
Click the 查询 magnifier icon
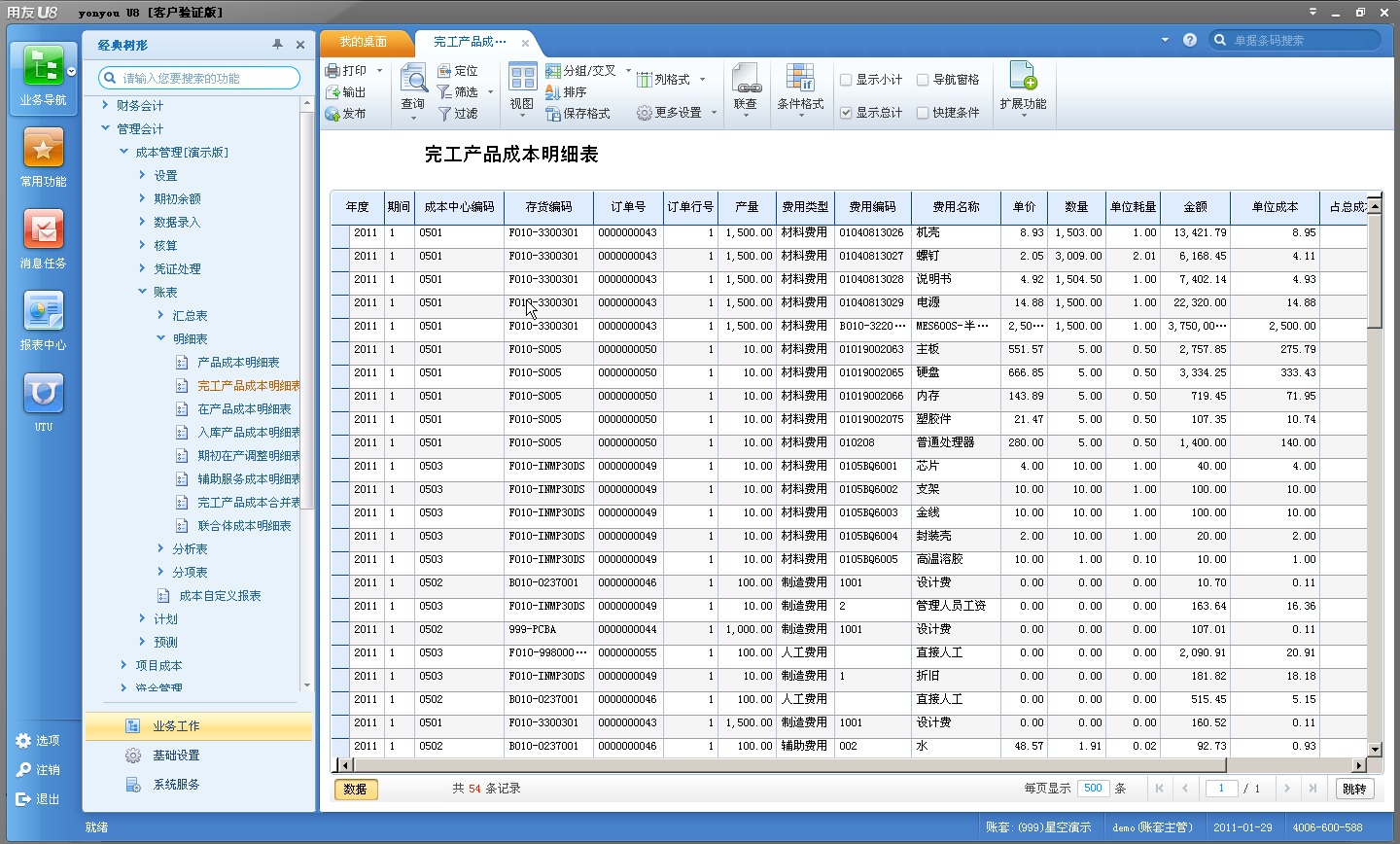point(413,78)
